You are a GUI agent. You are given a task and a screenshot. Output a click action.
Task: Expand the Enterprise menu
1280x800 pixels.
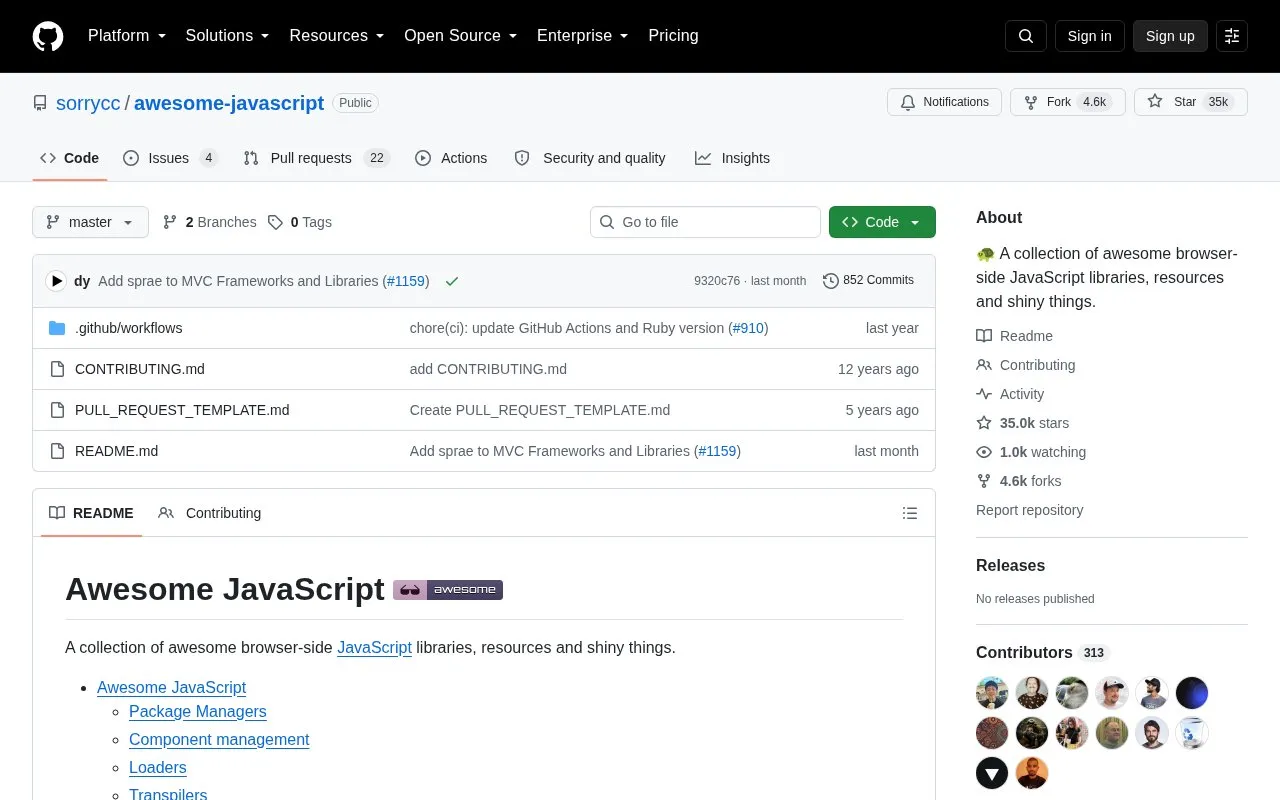click(x=583, y=36)
